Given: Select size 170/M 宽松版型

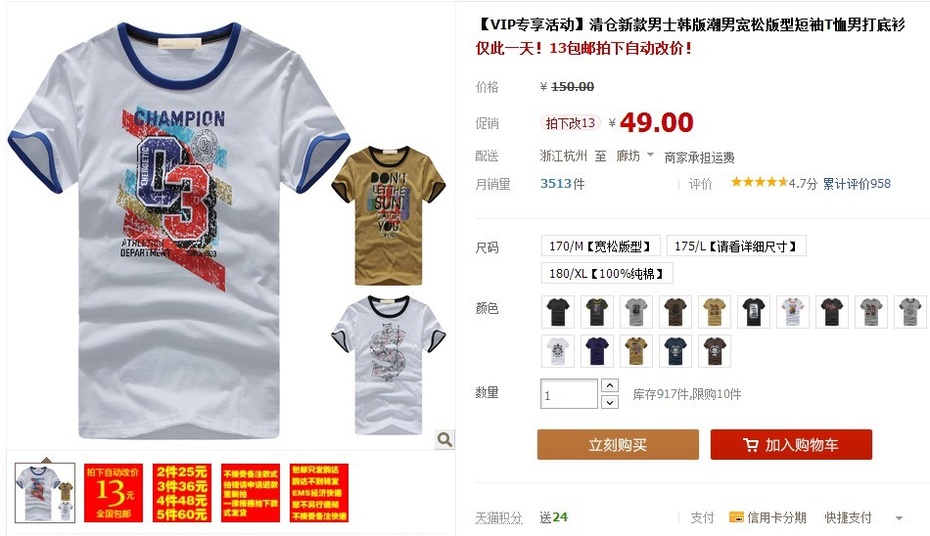Looking at the screenshot, I should [x=600, y=246].
